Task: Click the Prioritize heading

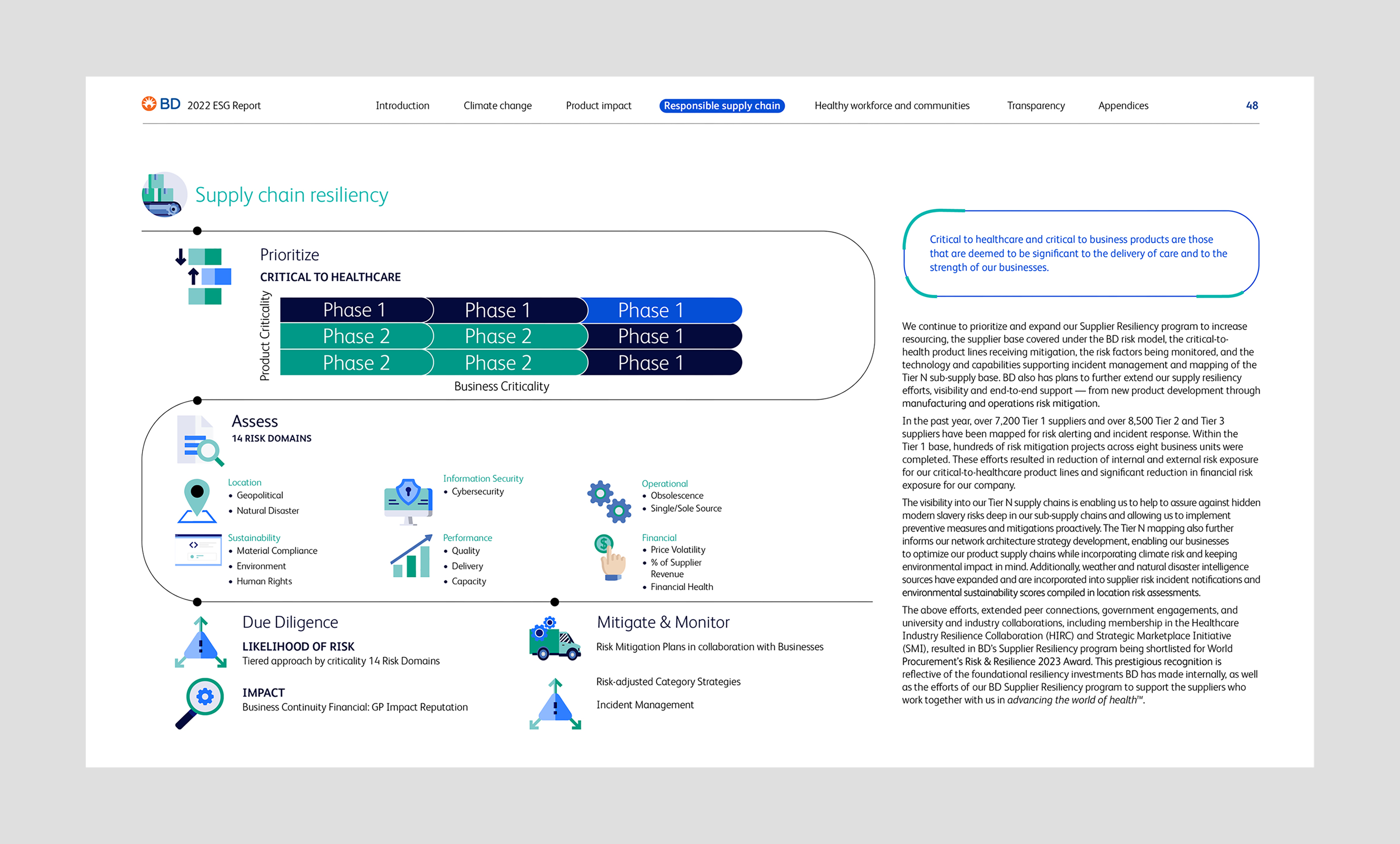Action: point(290,255)
